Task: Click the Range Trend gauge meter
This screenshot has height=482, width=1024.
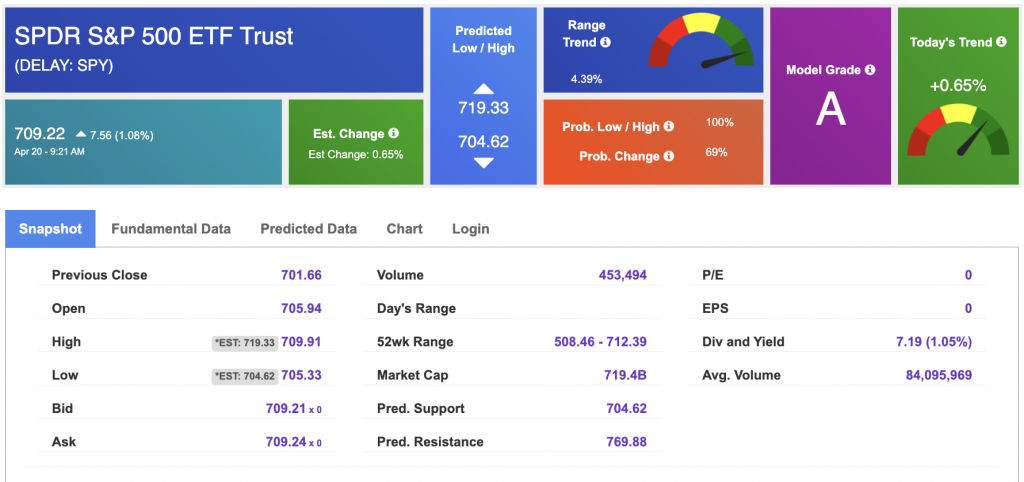Action: pos(700,45)
